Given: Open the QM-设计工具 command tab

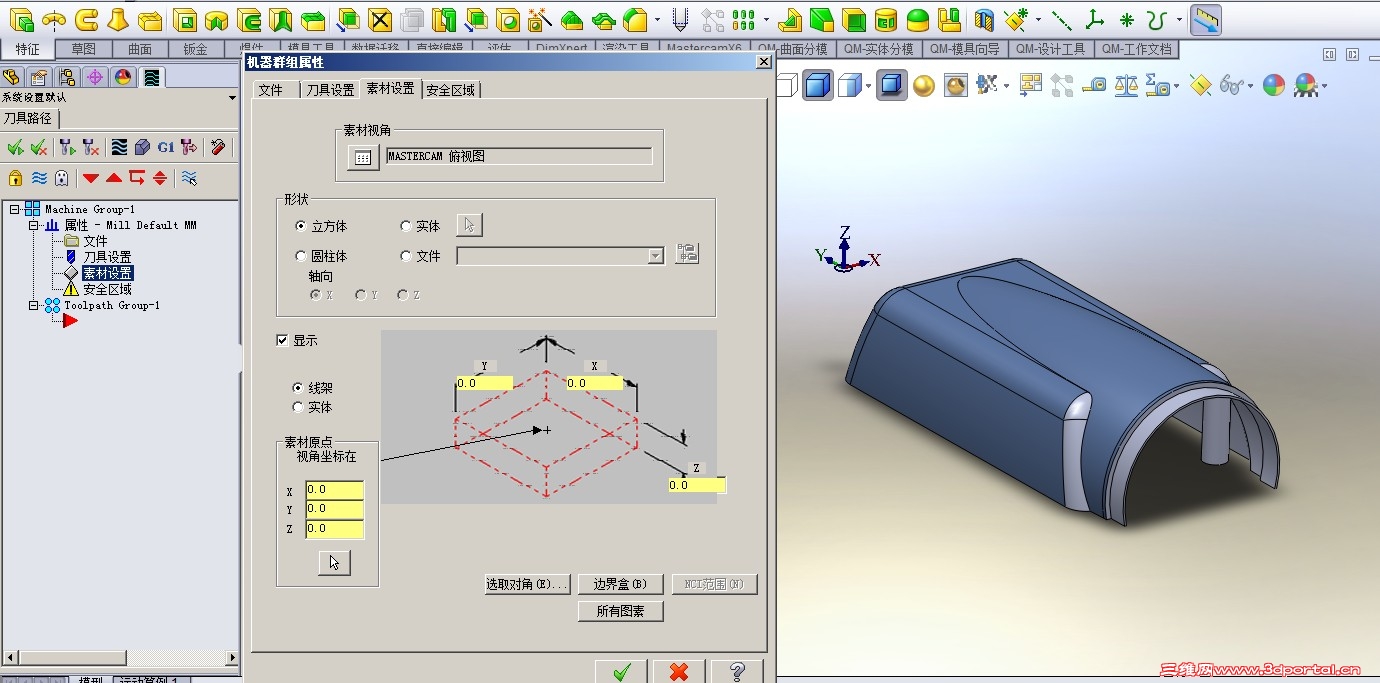Looking at the screenshot, I should tap(1049, 49).
